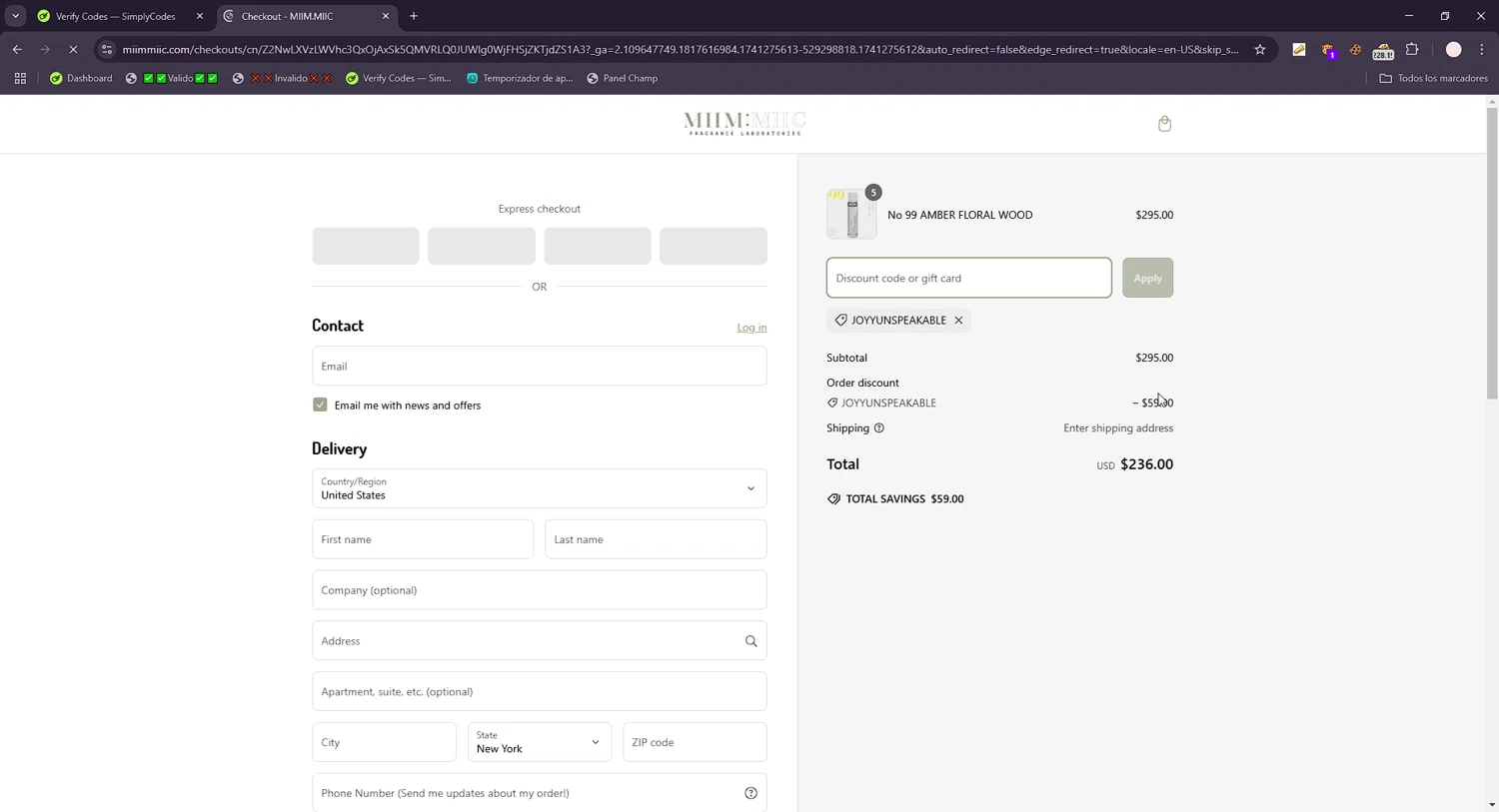Image resolution: width=1499 pixels, height=812 pixels.
Task: Click the third express checkout button
Action: click(598, 246)
